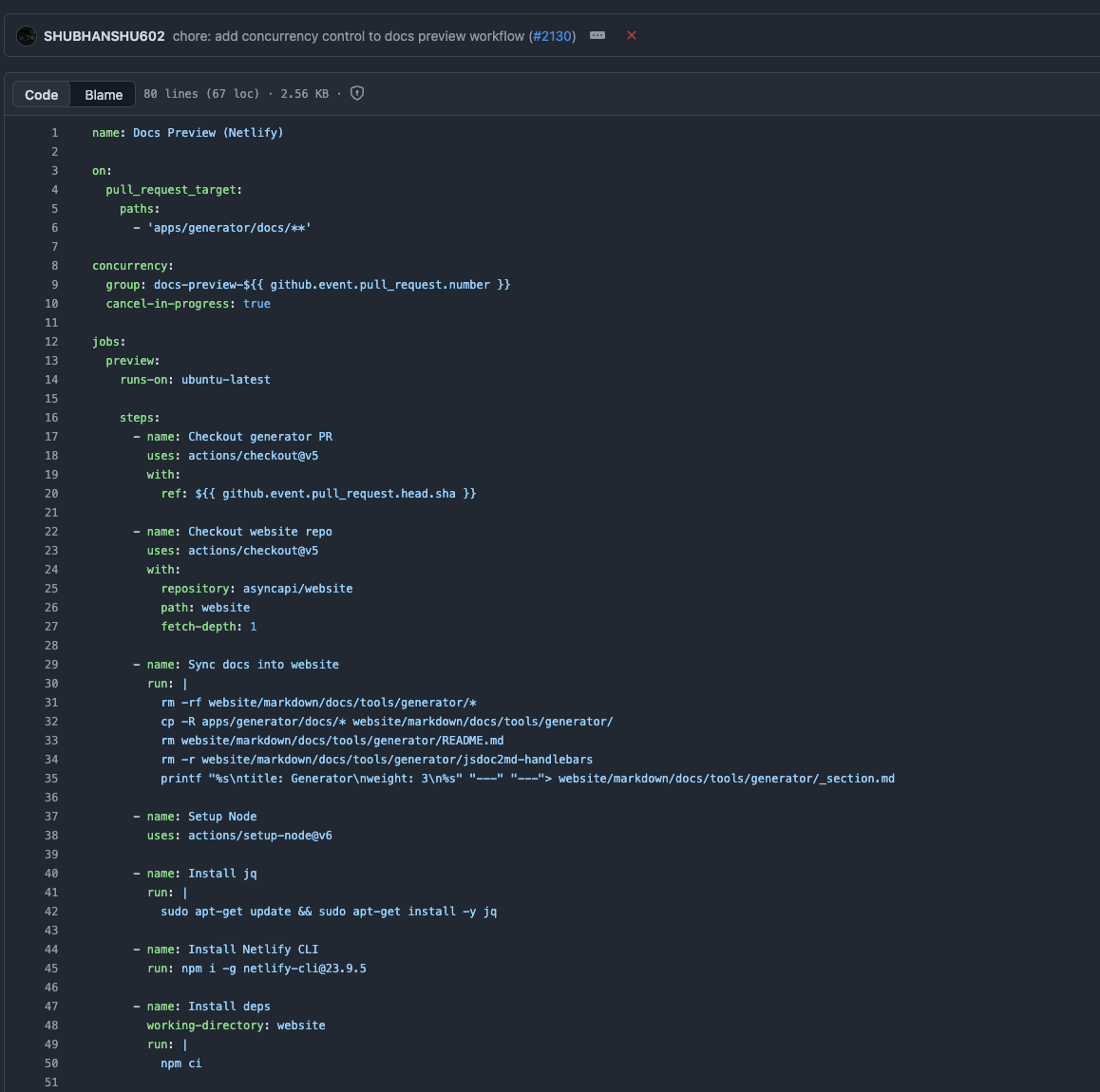Viewport: 1100px width, 1092px height.
Task: Click line number 8 by concurrency
Action: (x=55, y=266)
